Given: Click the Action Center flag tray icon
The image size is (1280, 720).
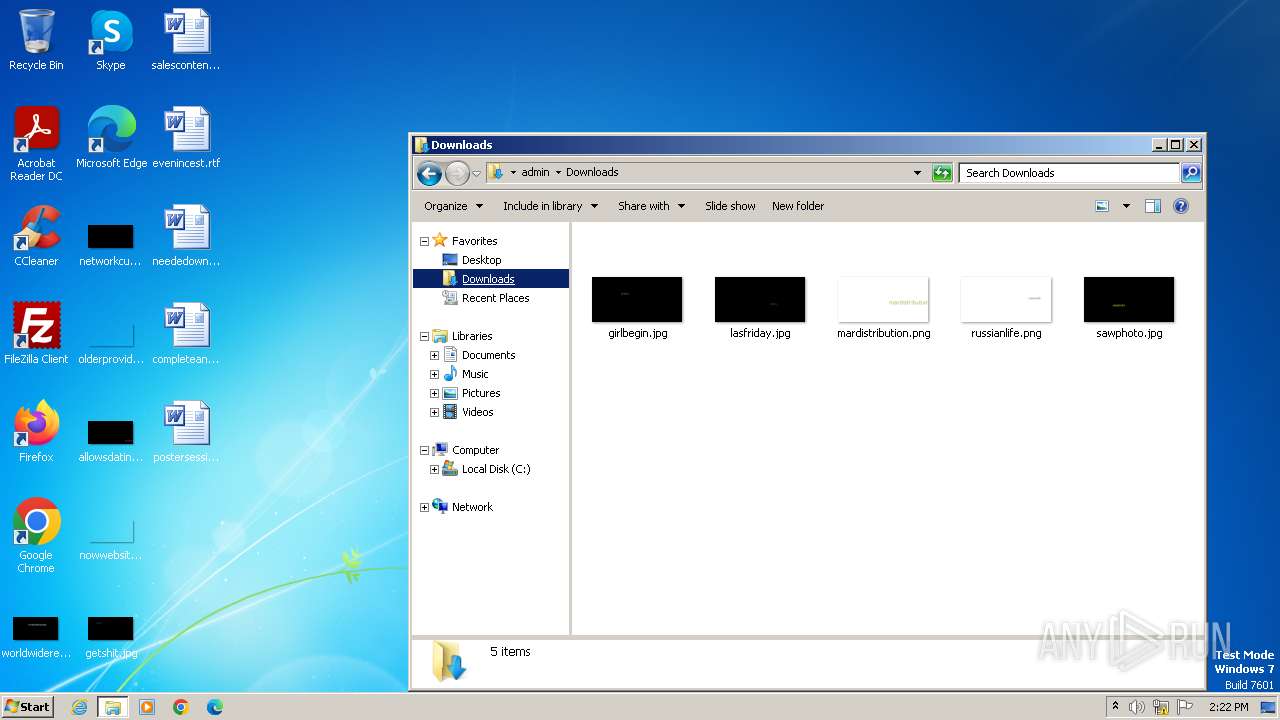Looking at the screenshot, I should pos(1185,707).
